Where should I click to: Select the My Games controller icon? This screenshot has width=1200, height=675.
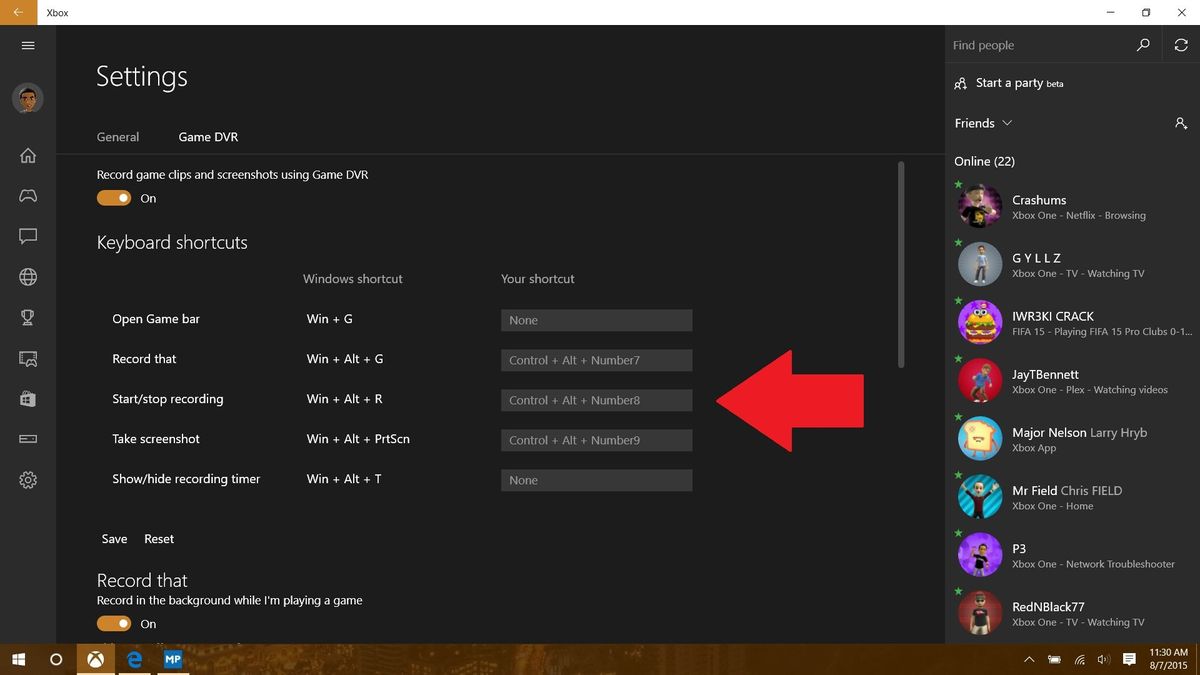click(x=27, y=196)
